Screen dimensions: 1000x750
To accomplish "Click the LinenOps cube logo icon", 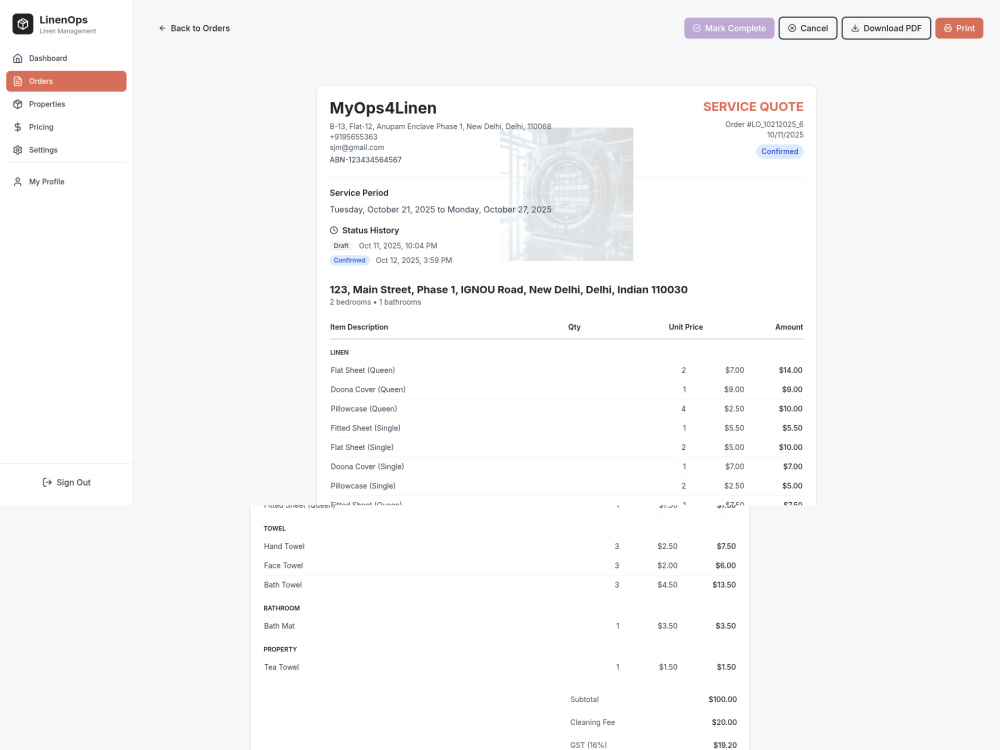I will (23, 24).
